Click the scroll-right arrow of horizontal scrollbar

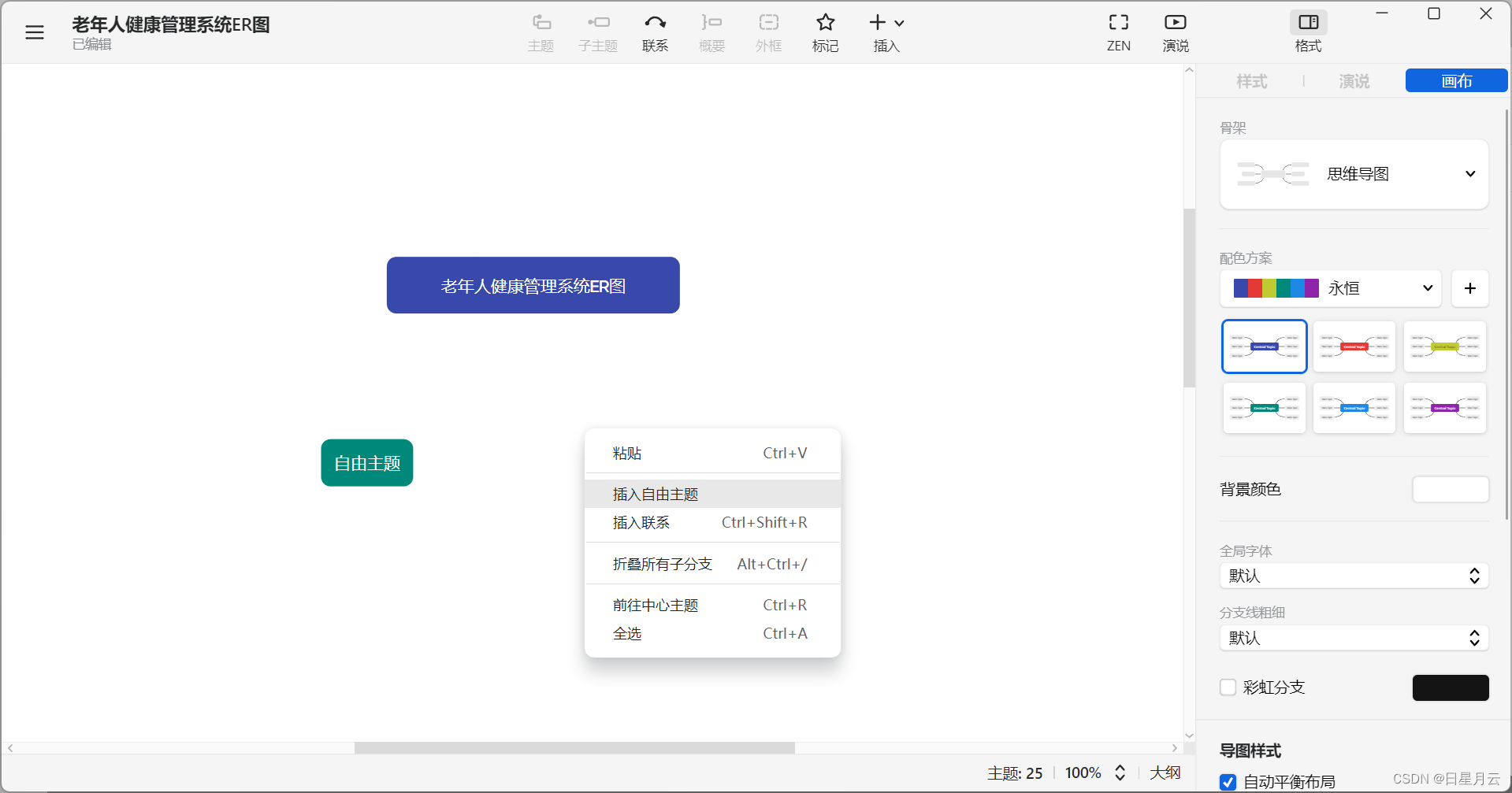coord(1175,748)
